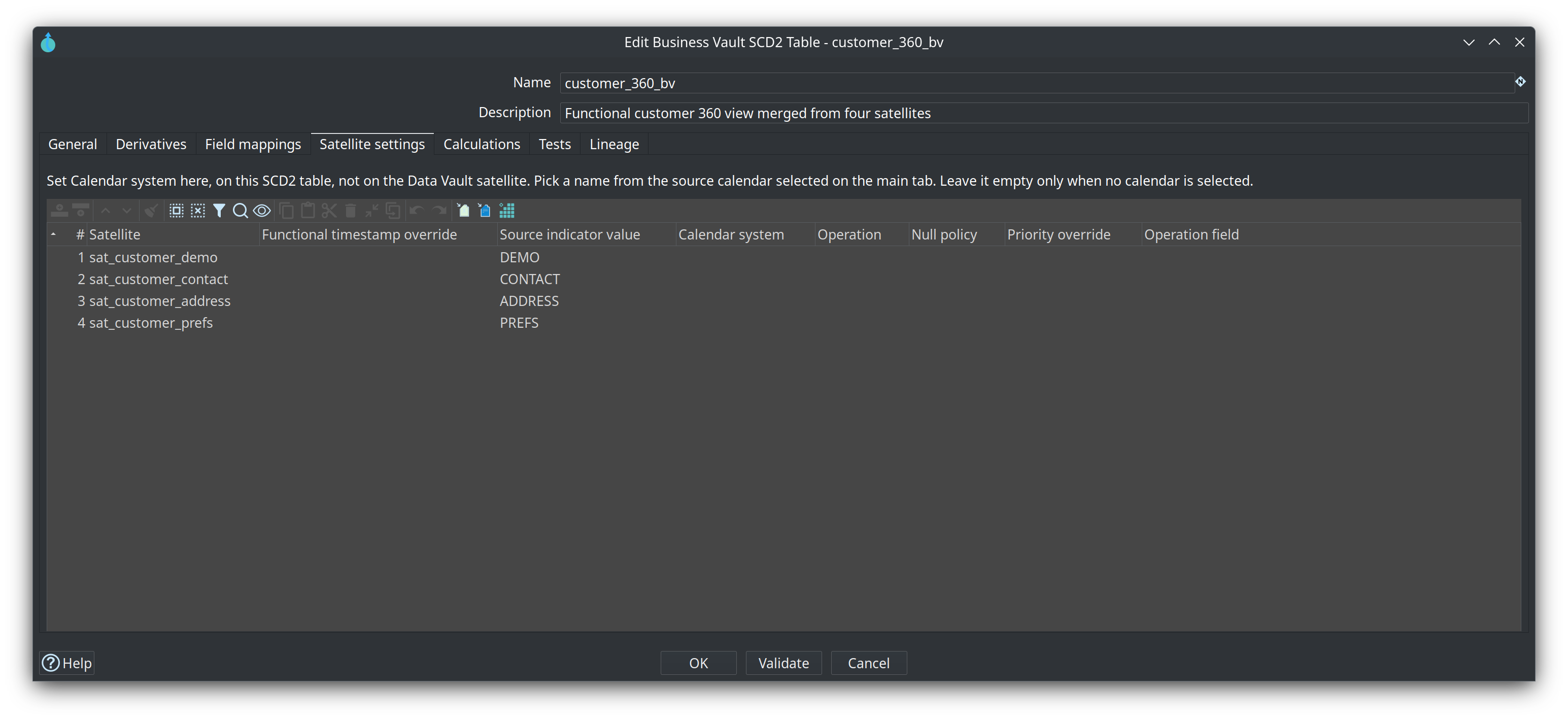Switch to the Calculations tab
Viewport: 1568px width, 720px height.
482,144
